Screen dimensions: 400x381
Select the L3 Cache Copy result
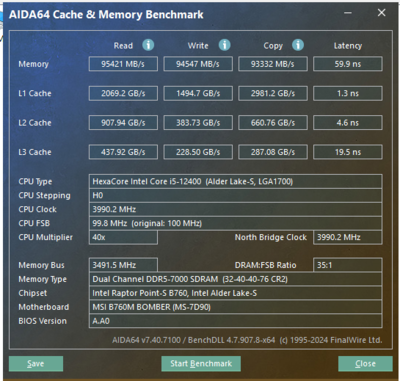[x=273, y=152]
